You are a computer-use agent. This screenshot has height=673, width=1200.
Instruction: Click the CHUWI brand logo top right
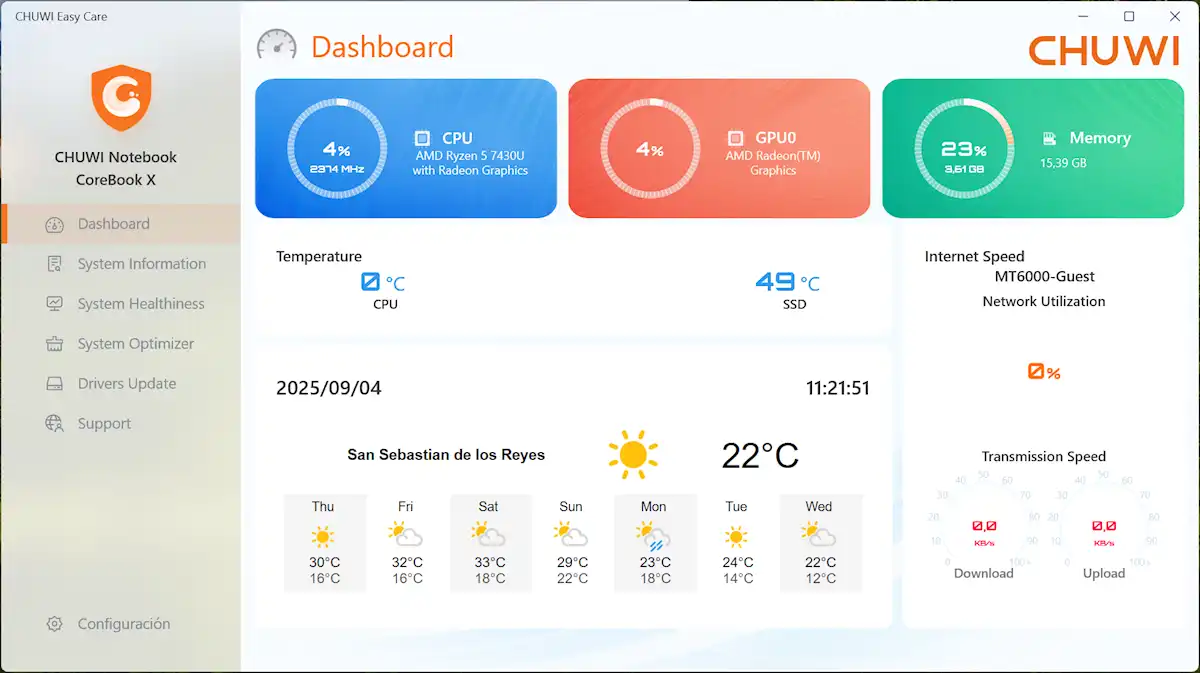click(x=1104, y=50)
